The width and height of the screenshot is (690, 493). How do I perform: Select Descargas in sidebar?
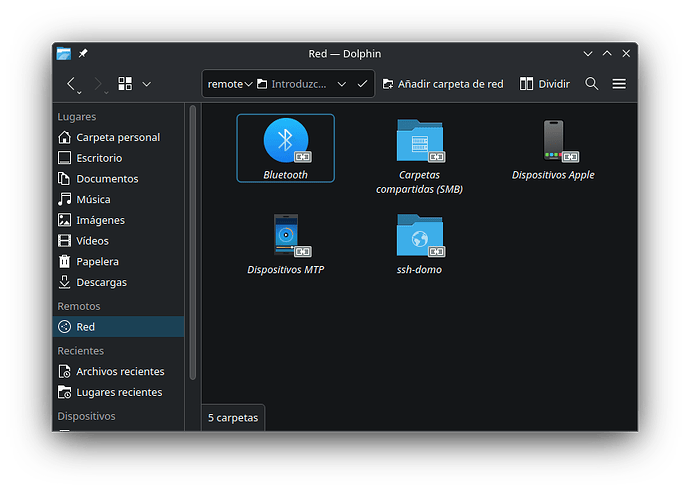pos(118,282)
